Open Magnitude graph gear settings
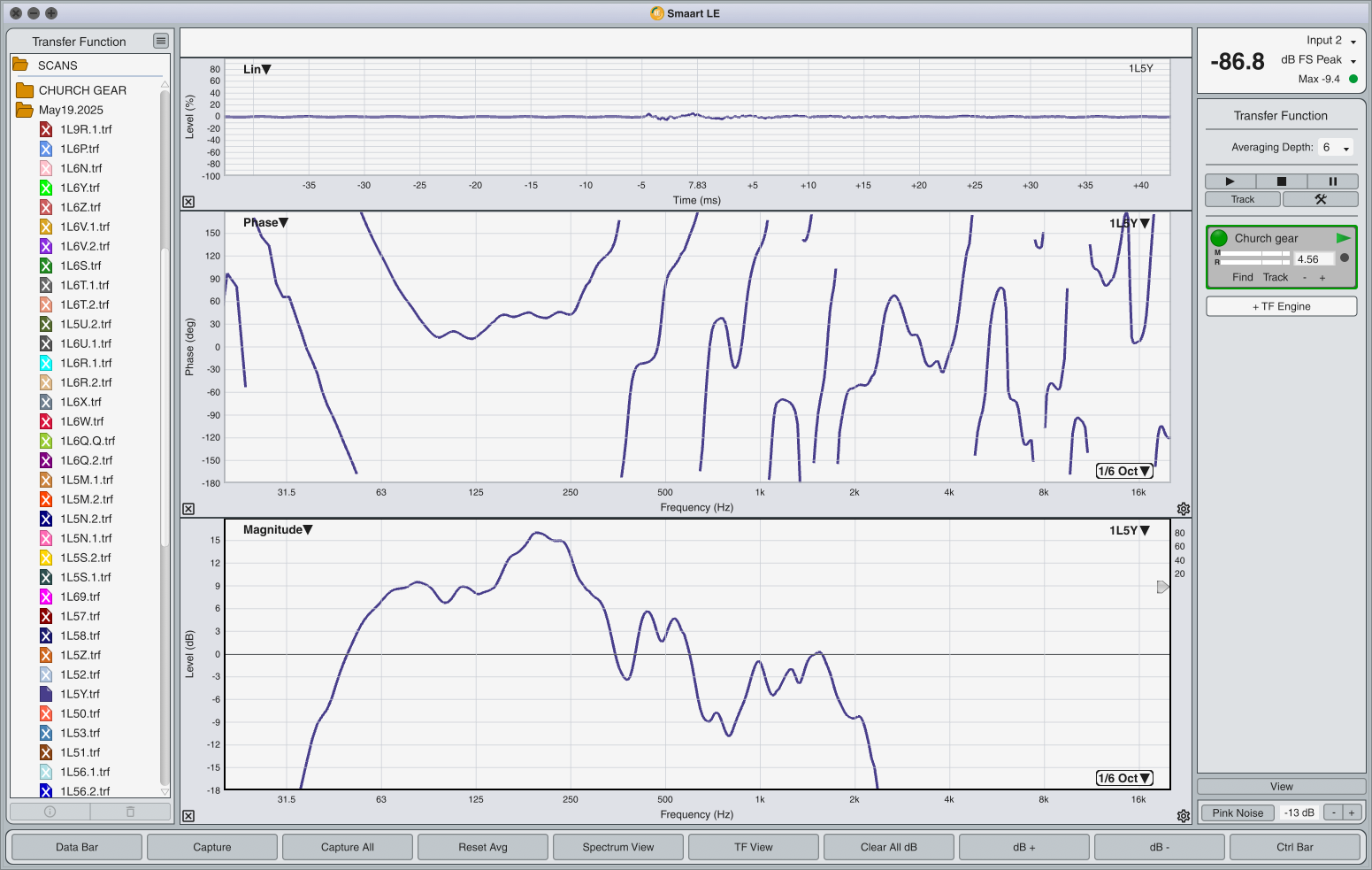 (1183, 816)
